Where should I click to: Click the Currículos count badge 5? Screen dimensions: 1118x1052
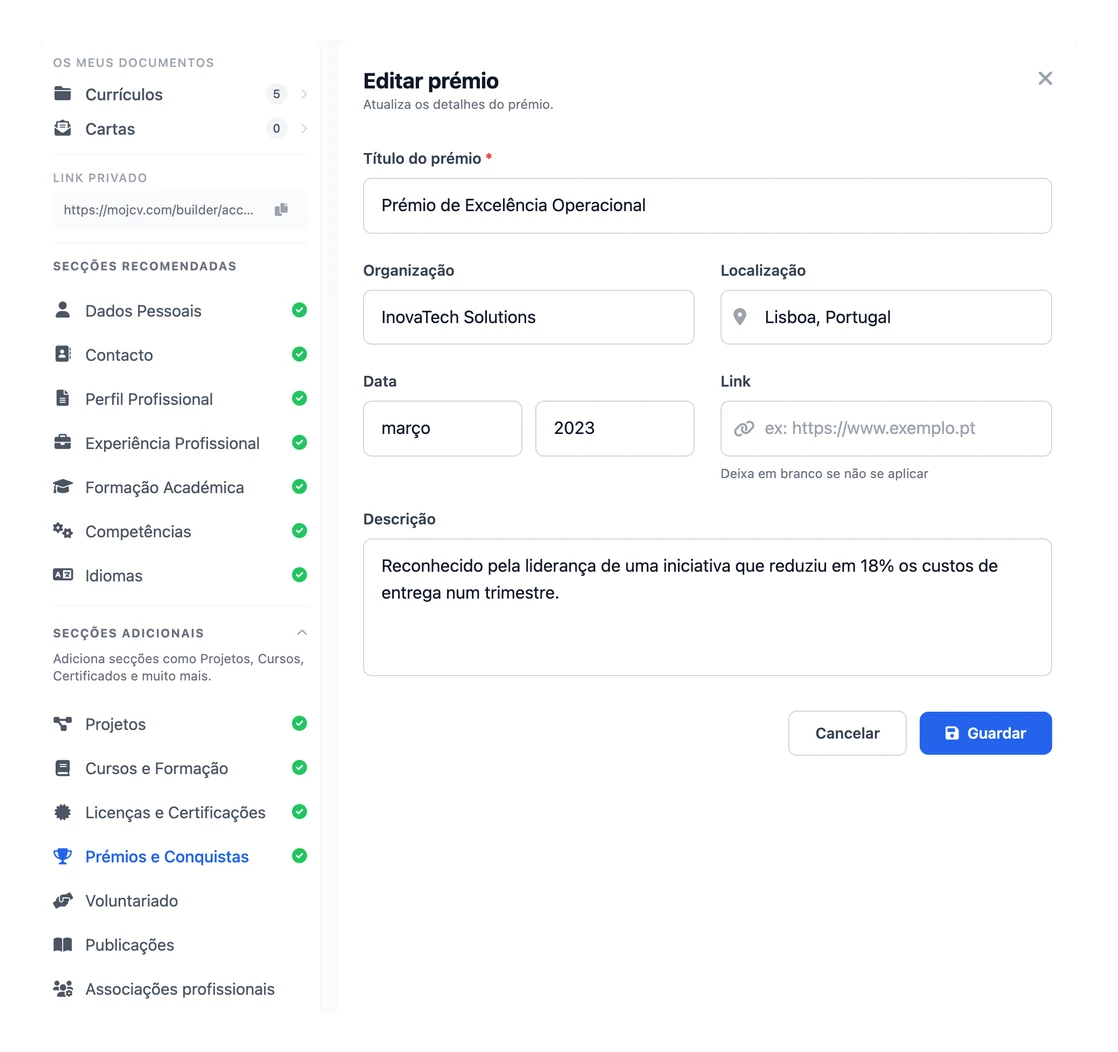(277, 94)
